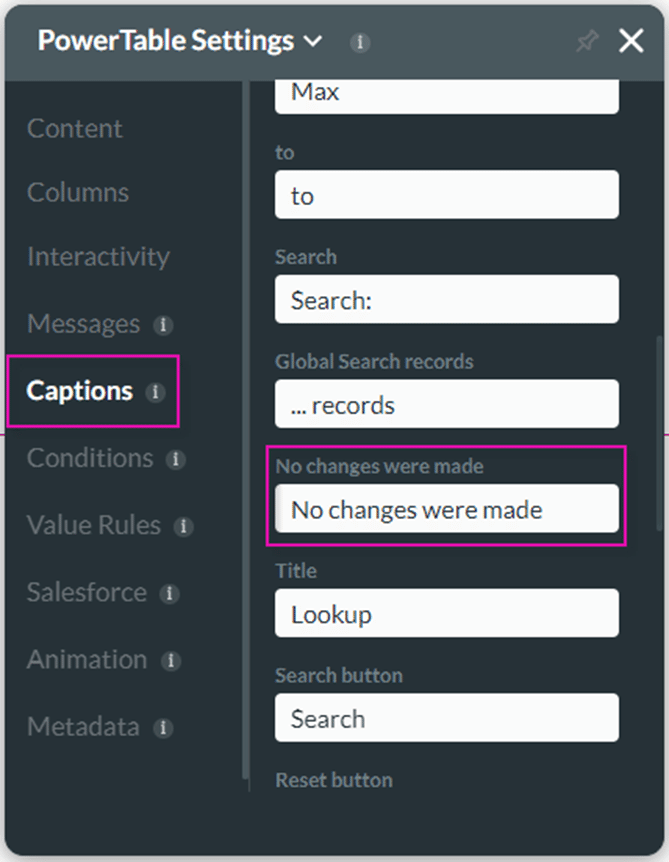
Task: Click the info icon next to Messages
Action: (x=162, y=325)
